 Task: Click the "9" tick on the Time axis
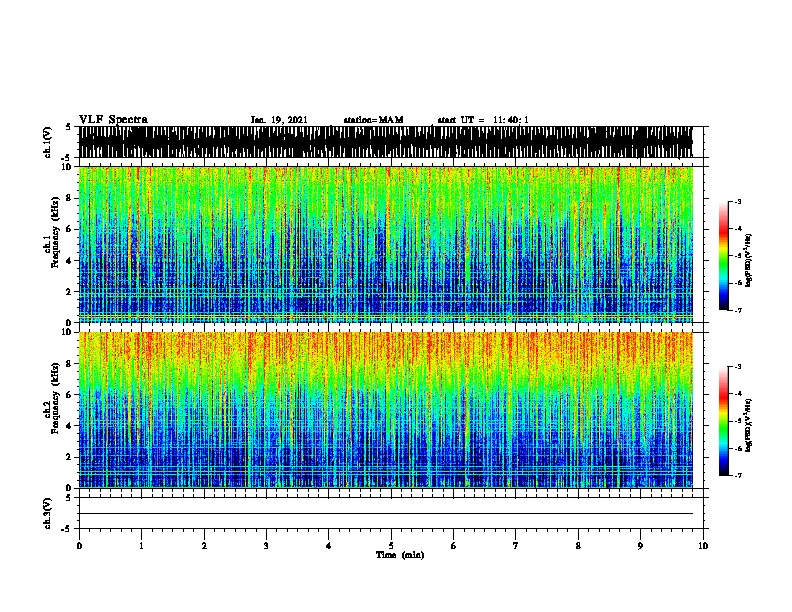coord(640,546)
